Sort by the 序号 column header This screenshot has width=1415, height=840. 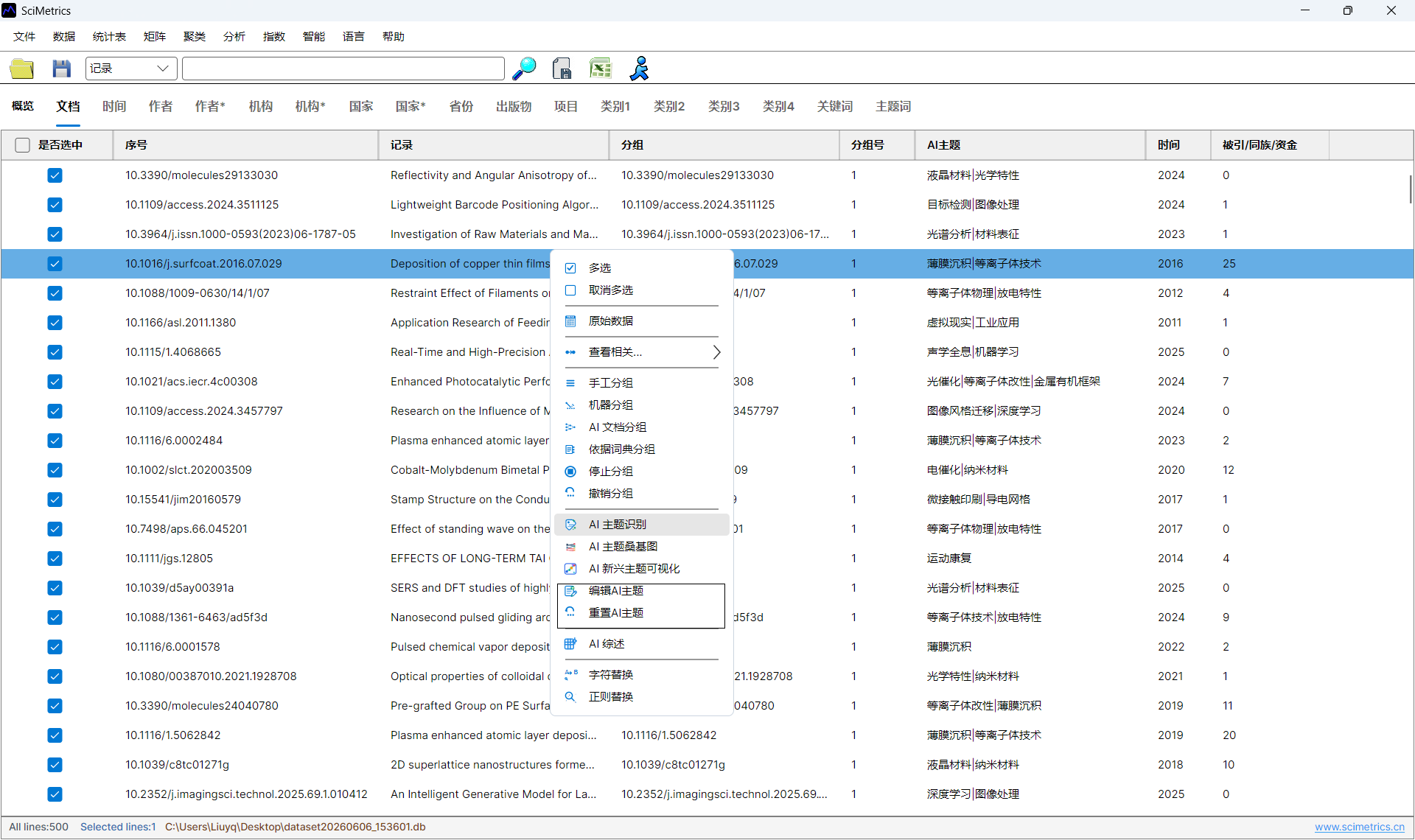[245, 145]
